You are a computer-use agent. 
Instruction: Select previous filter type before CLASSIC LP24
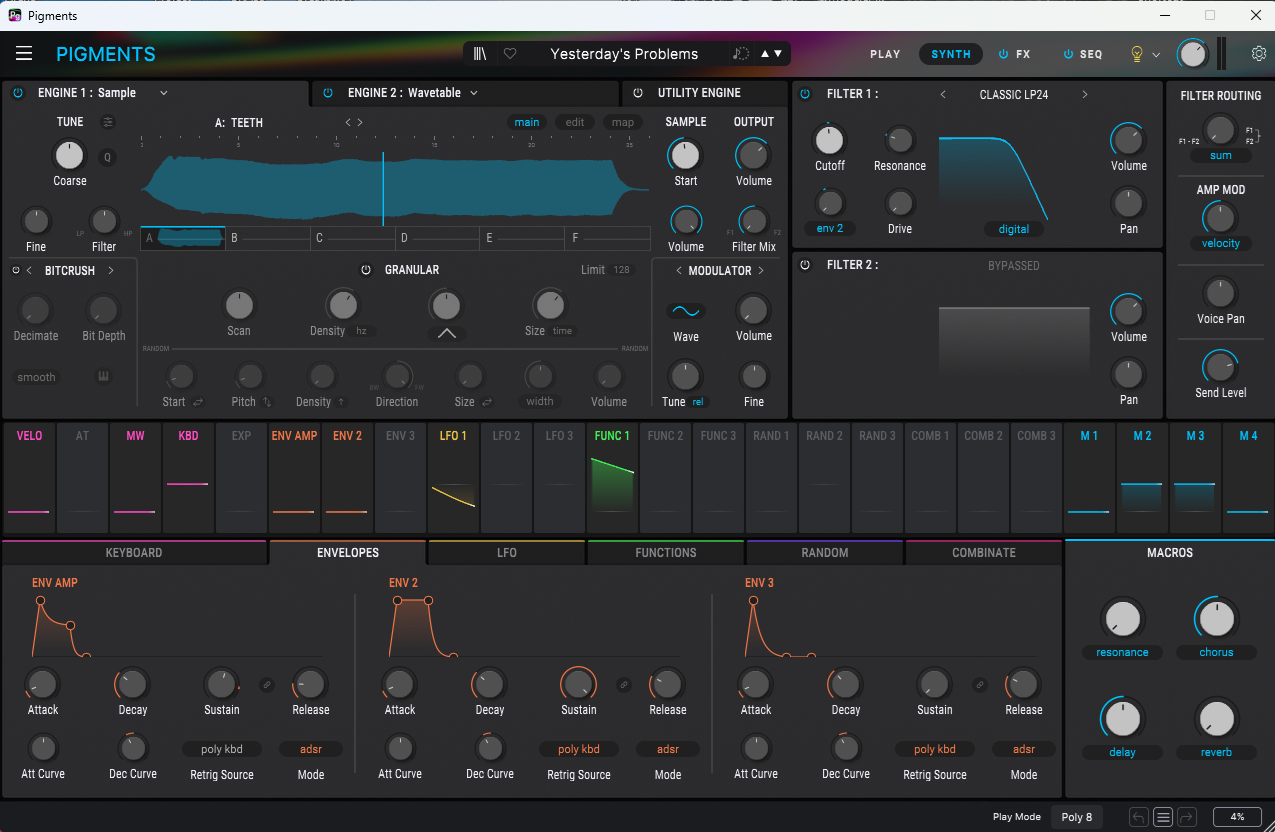point(943,94)
